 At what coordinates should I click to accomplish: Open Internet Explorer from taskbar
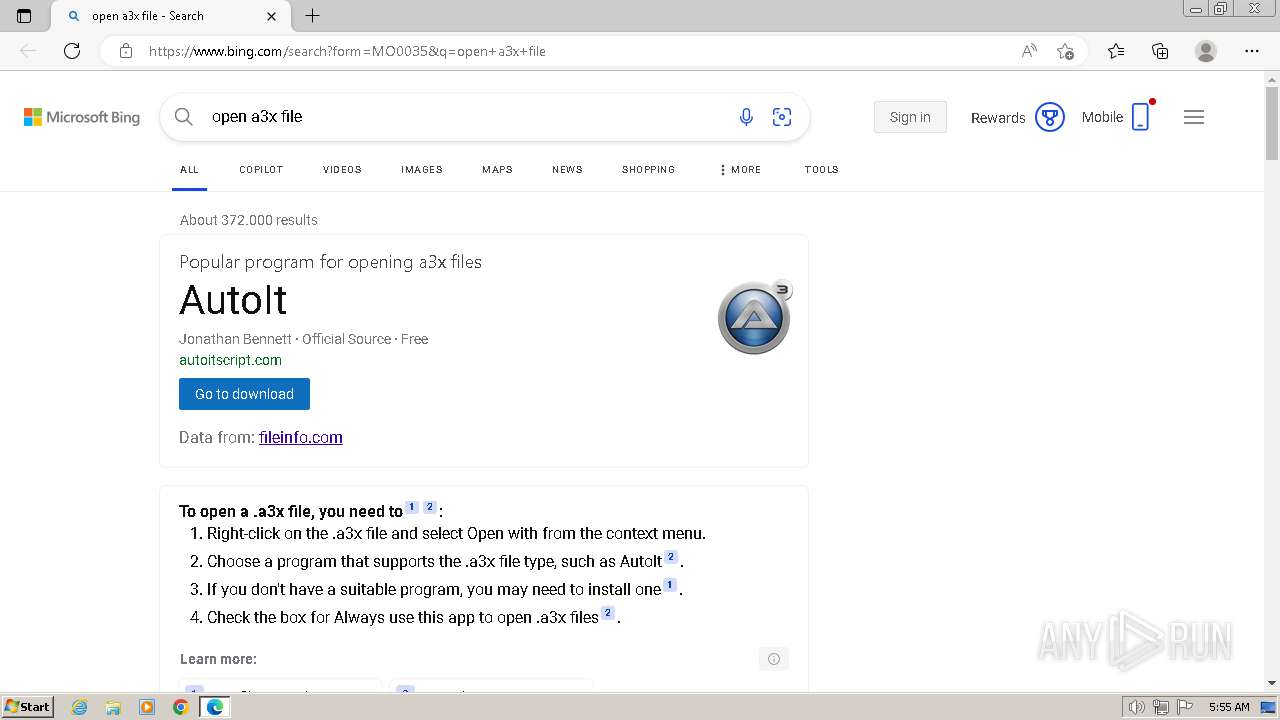click(79, 707)
